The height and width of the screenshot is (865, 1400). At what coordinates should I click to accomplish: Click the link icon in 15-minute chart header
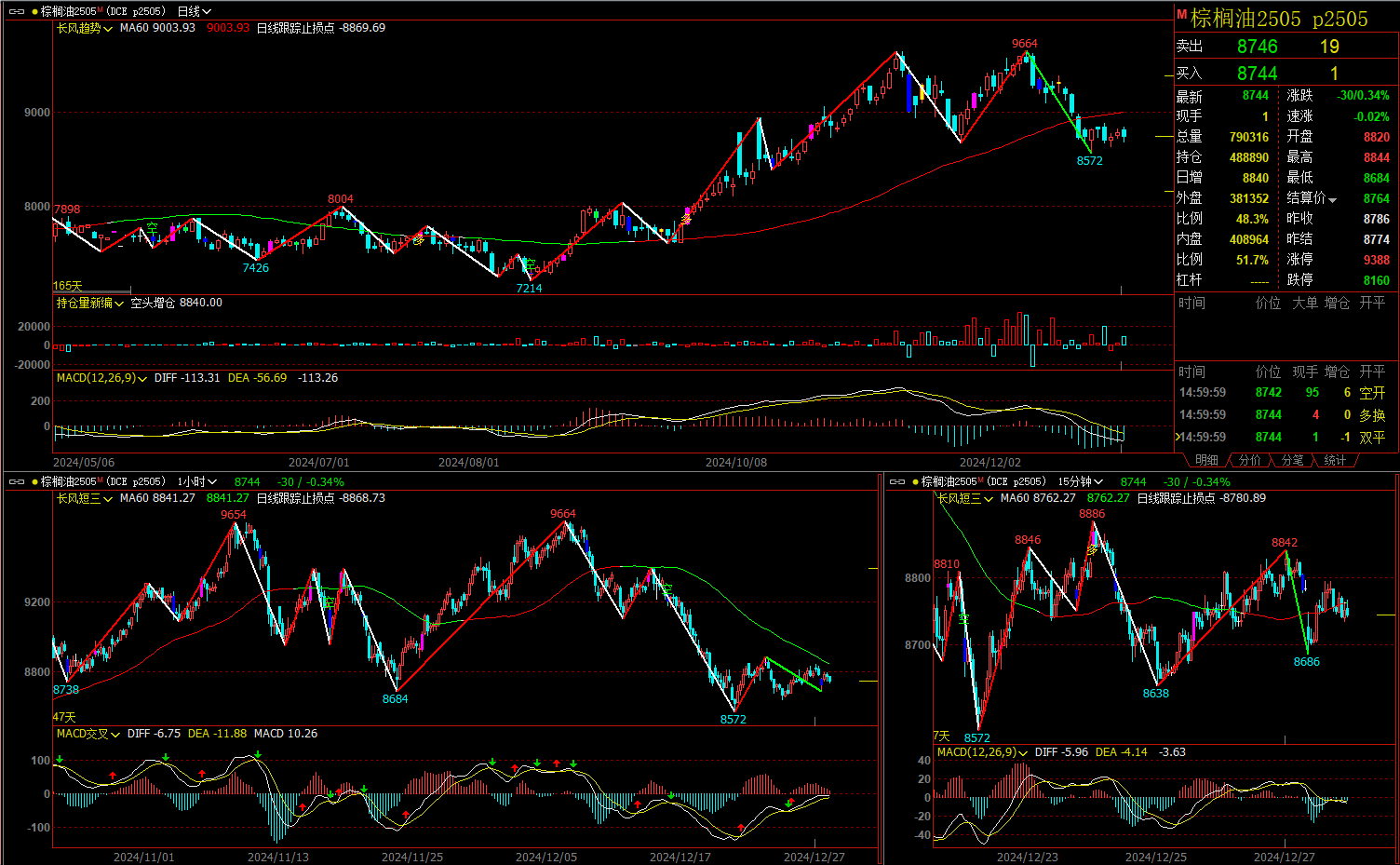pyautogui.click(x=896, y=481)
